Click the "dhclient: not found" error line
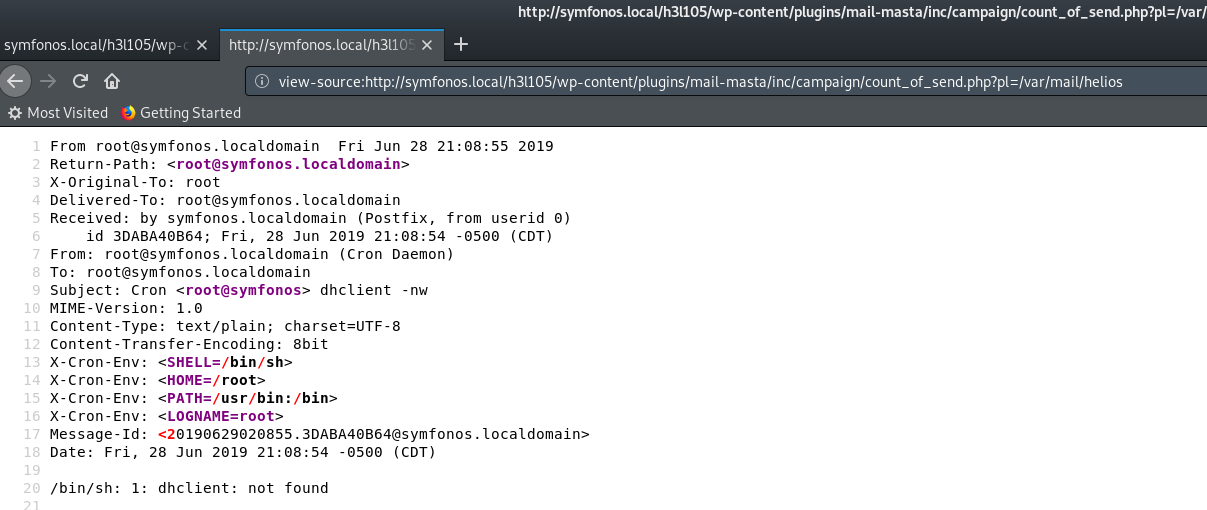 (189, 488)
